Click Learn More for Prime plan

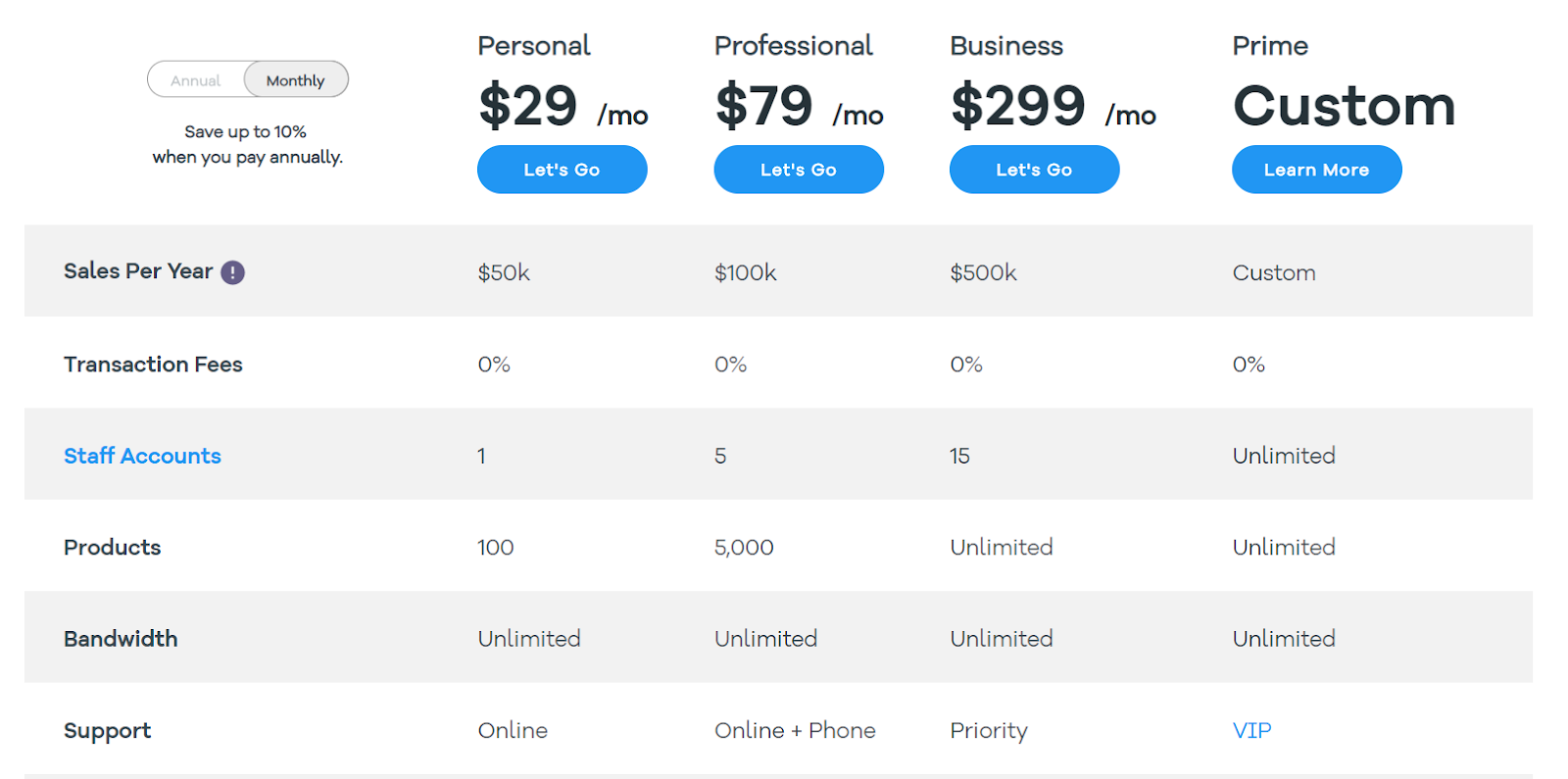(1316, 170)
